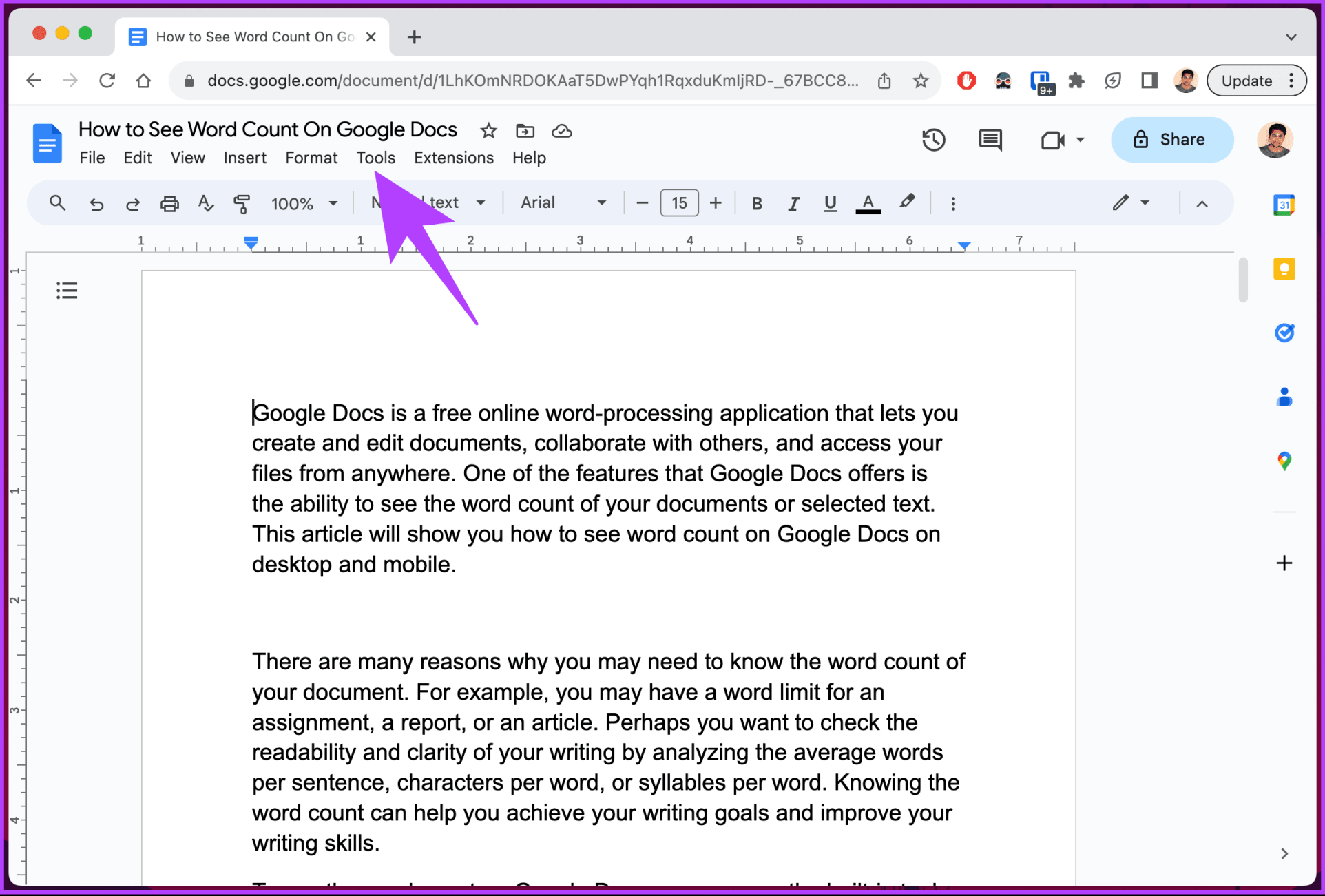
Task: Open the comments history icon
Action: point(990,140)
